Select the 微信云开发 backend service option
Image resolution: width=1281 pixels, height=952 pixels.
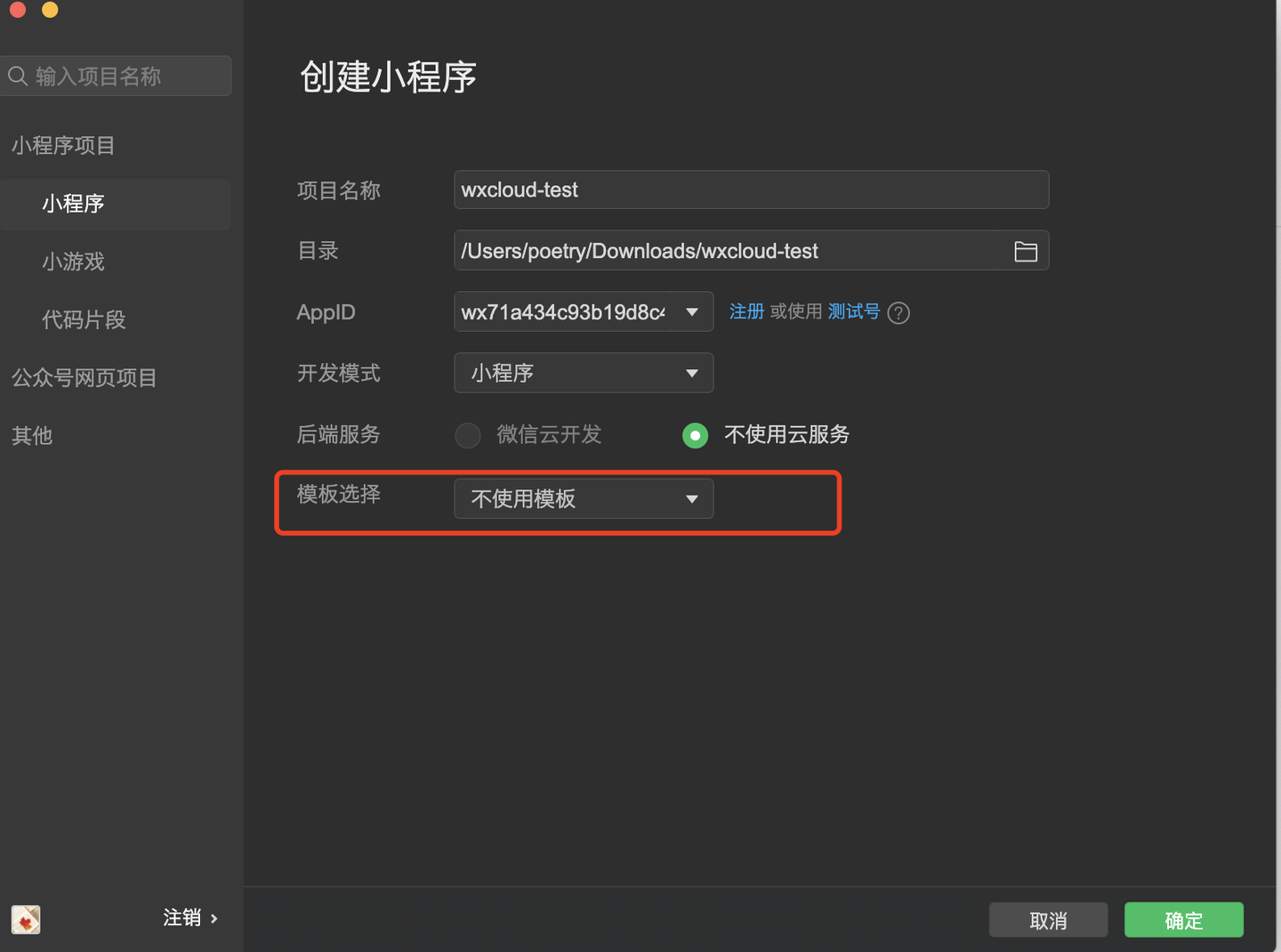pos(467,435)
